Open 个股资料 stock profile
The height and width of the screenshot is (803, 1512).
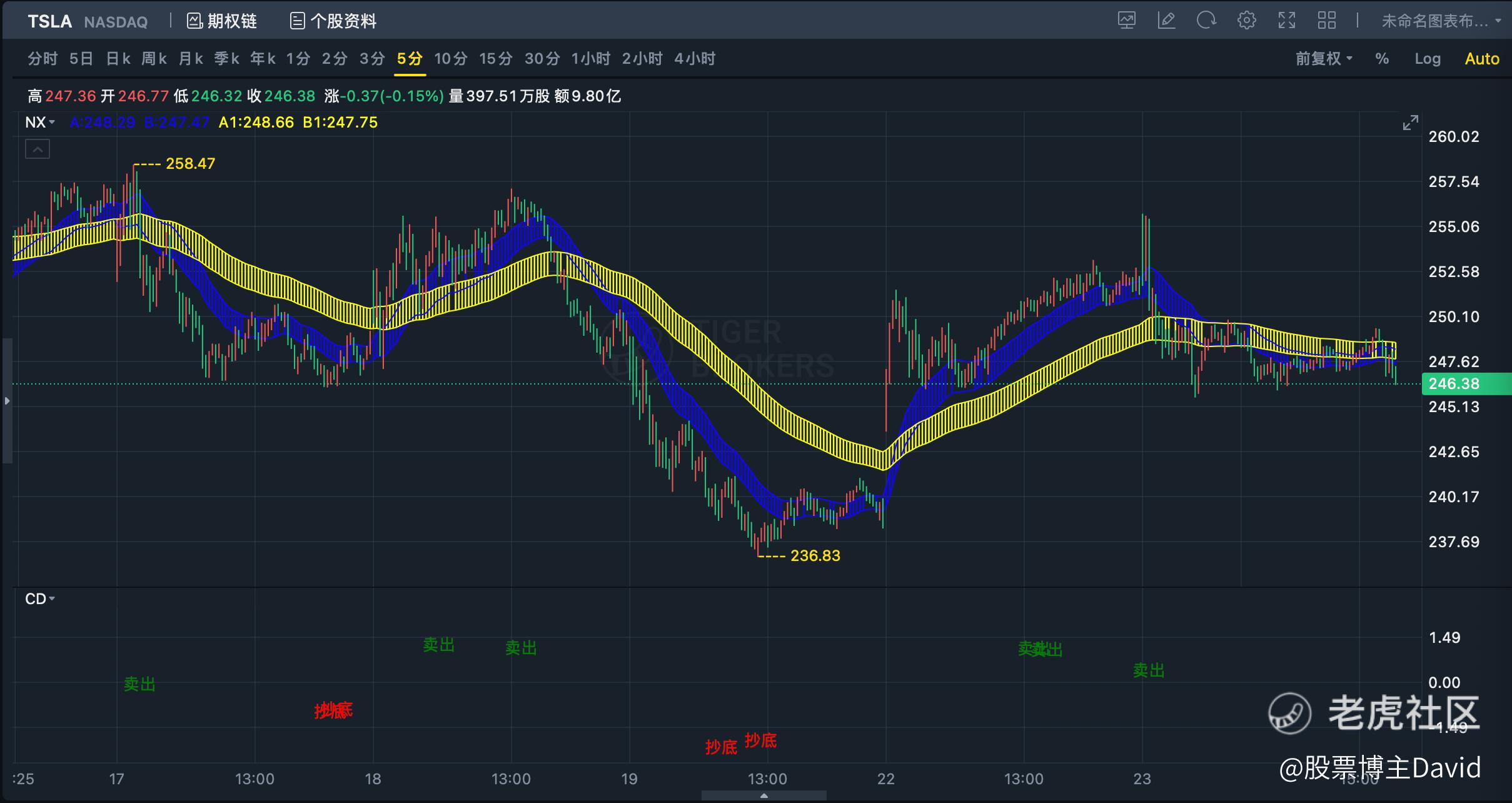click(333, 21)
